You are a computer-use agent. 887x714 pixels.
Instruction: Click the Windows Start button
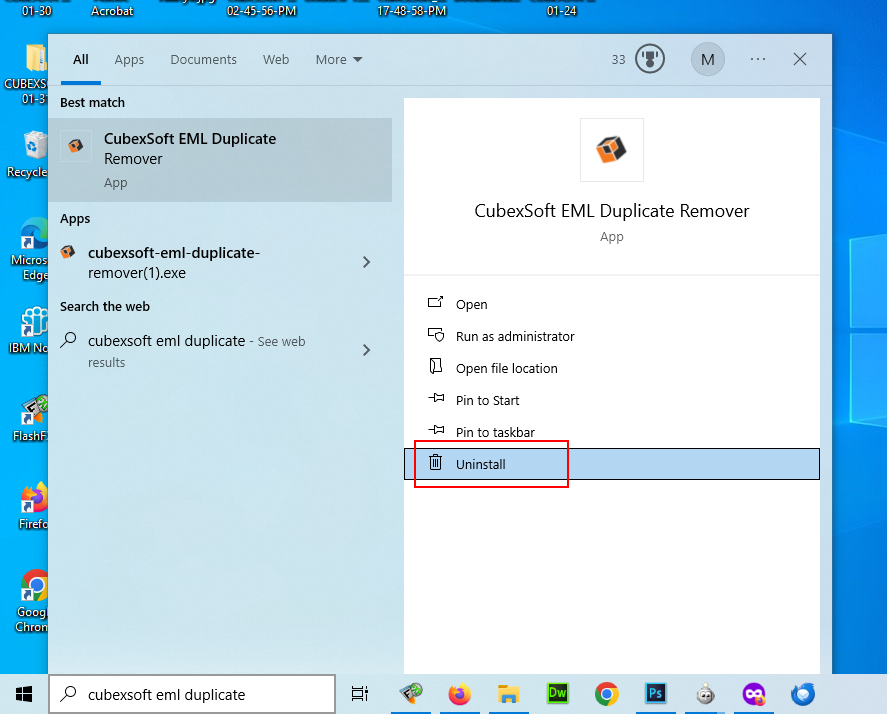[x=24, y=694]
